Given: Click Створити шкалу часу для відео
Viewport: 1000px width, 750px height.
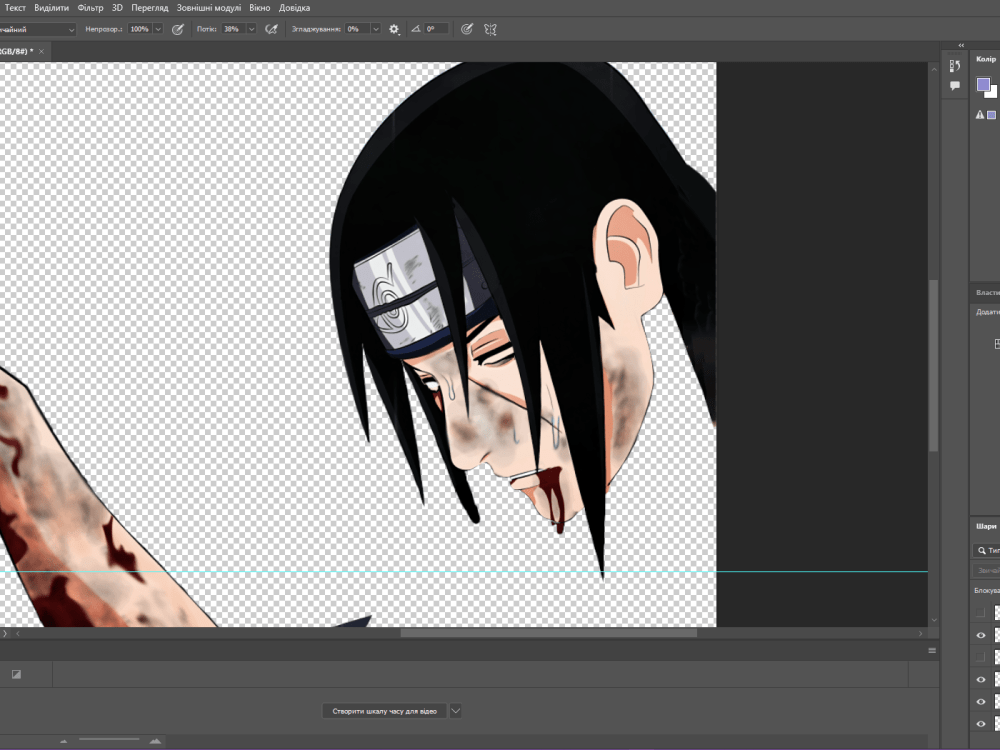Looking at the screenshot, I should click(385, 711).
